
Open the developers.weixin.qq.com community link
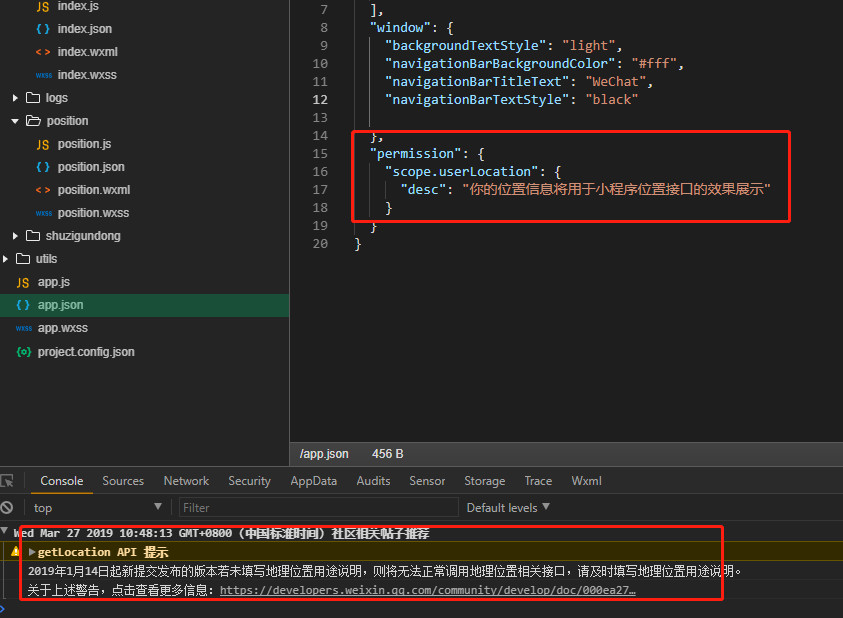[427, 590]
